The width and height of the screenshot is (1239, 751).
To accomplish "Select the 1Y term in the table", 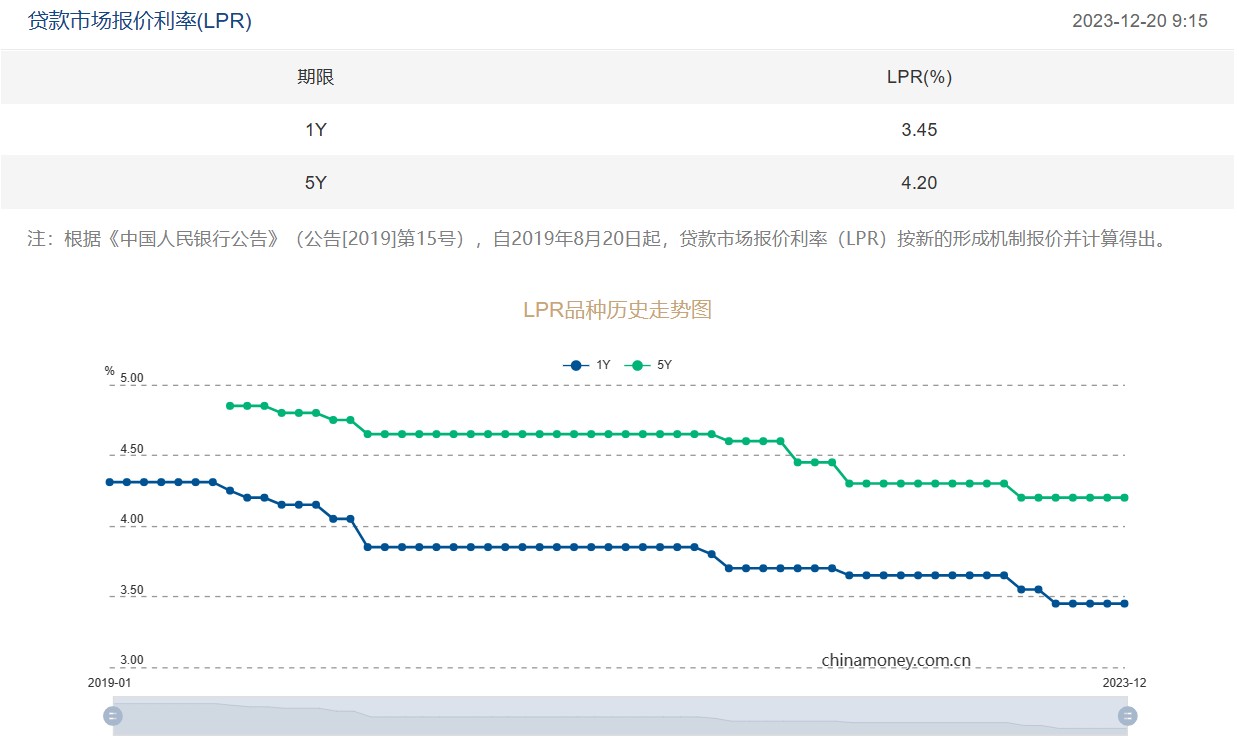I will pos(315,129).
